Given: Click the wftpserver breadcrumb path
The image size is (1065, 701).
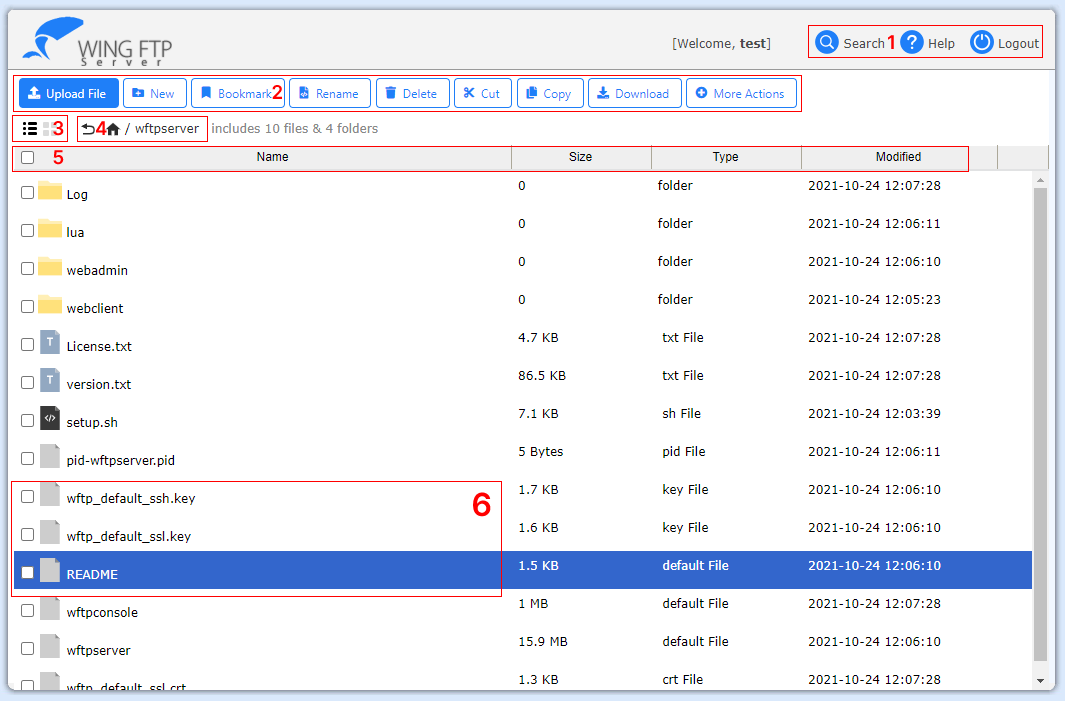Looking at the screenshot, I should [x=167, y=128].
